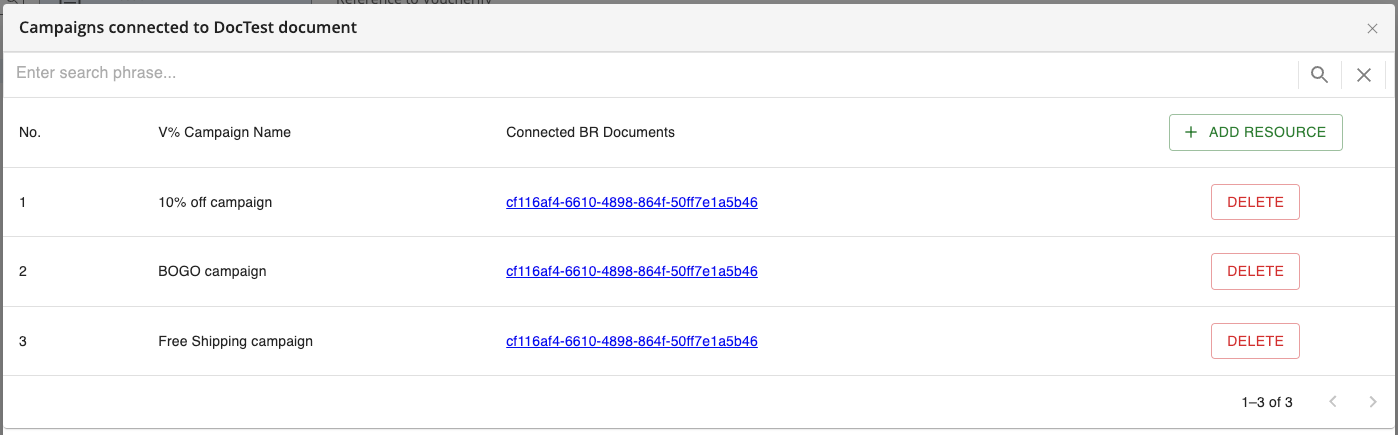Screen dimensions: 1398x435
Task: Click the V% Campaign Name column header
Action: (225, 132)
